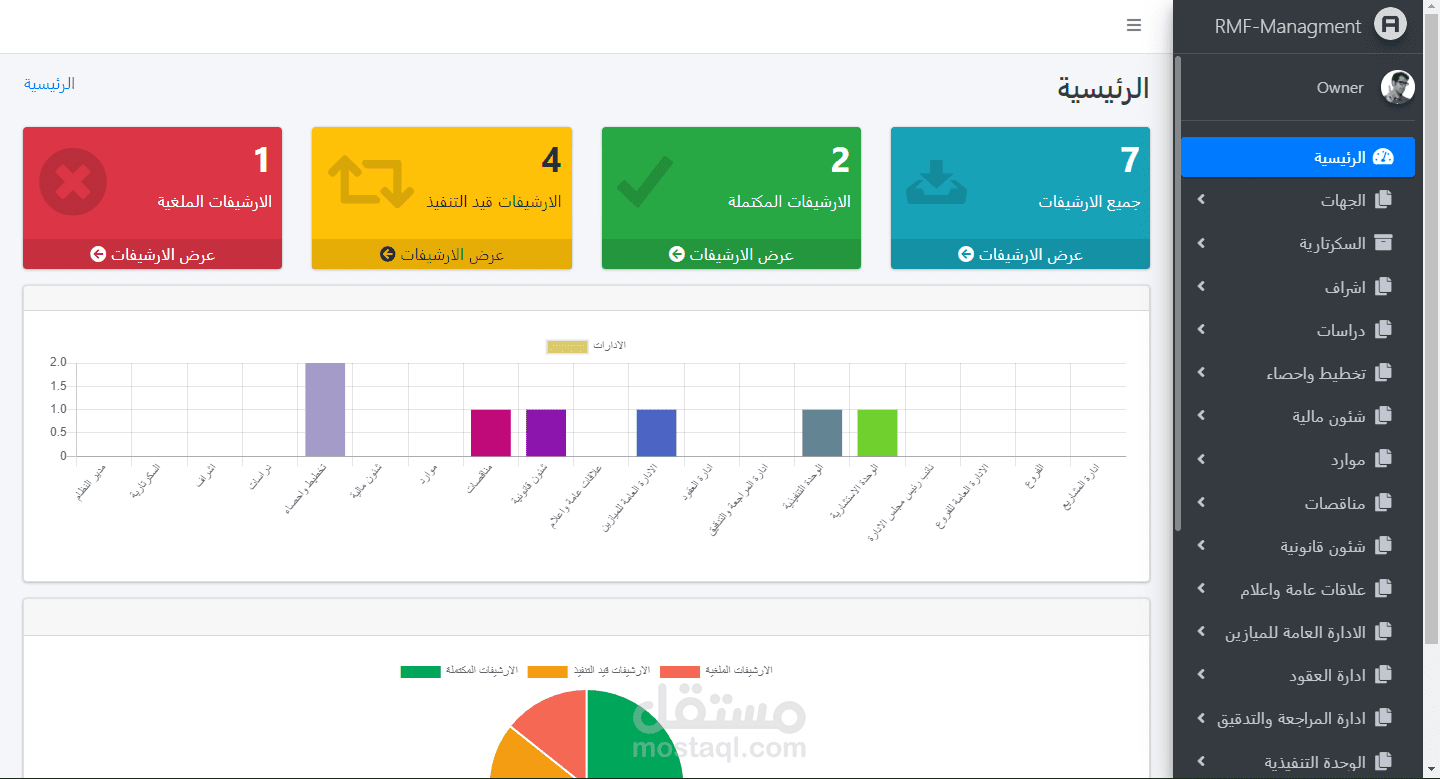Click the copy icon next to دراسات

pyautogui.click(x=1384, y=330)
